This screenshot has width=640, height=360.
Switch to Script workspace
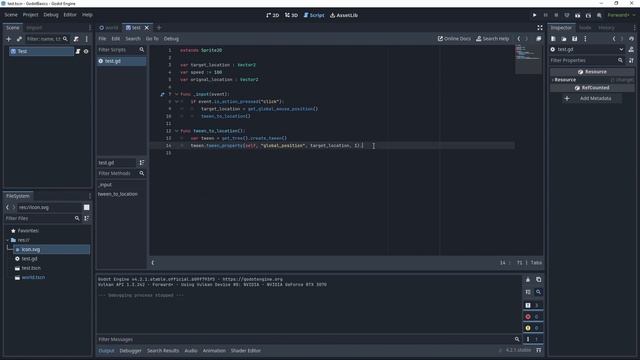pyautogui.click(x=314, y=15)
